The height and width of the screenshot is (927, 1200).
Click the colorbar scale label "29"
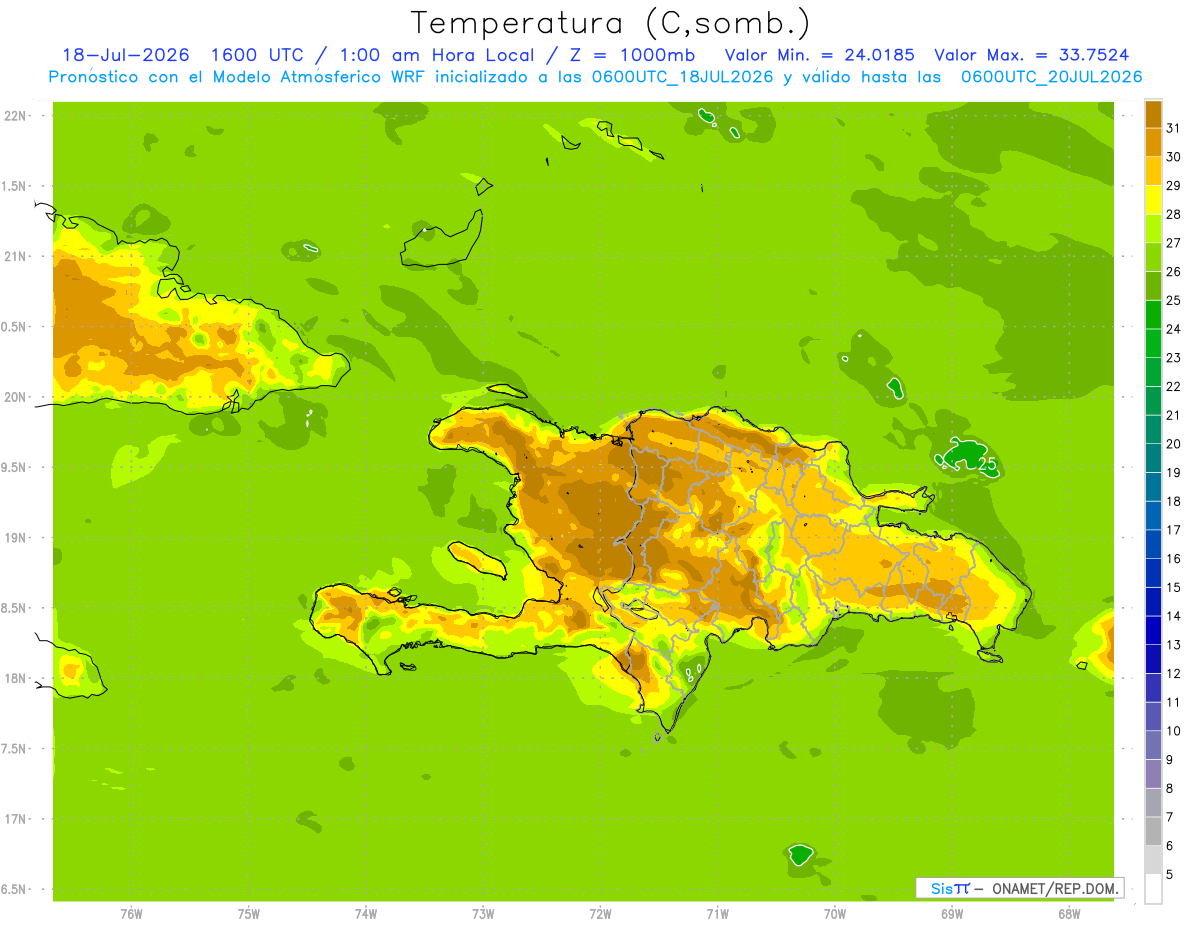tap(1173, 185)
